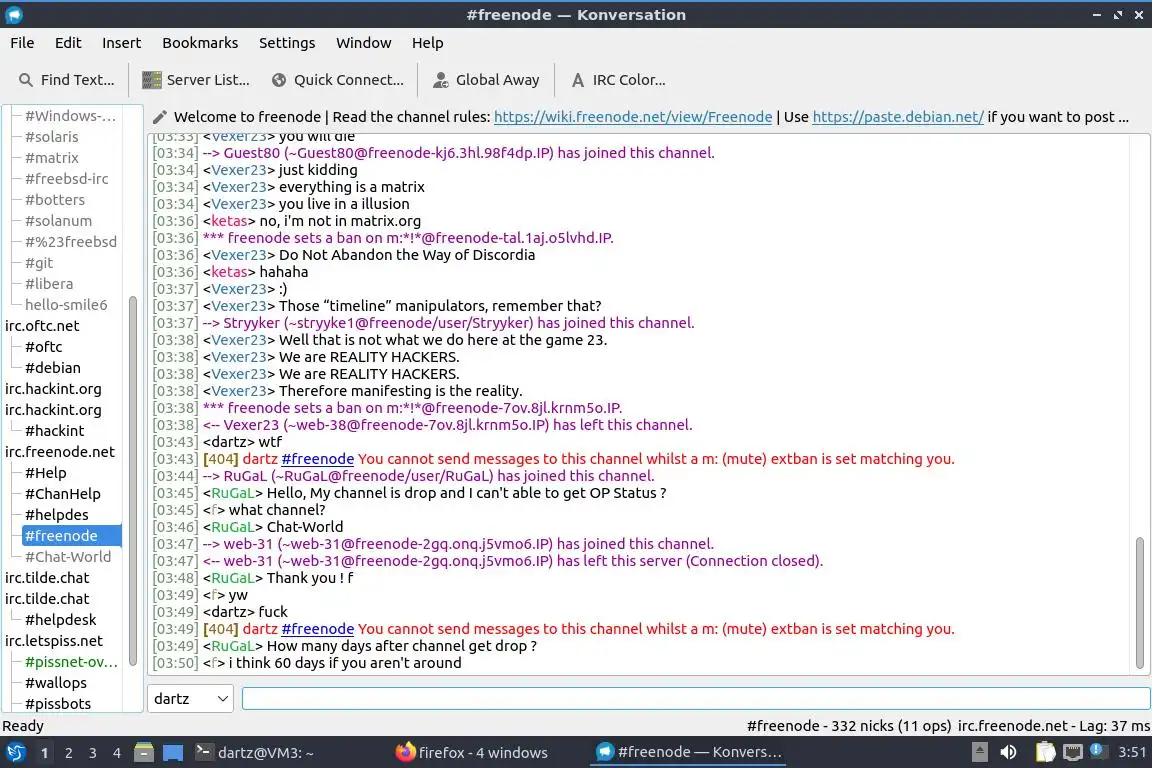Screen dimensions: 1152x768
Task: Open the Server List toolbar button
Action: (x=195, y=80)
